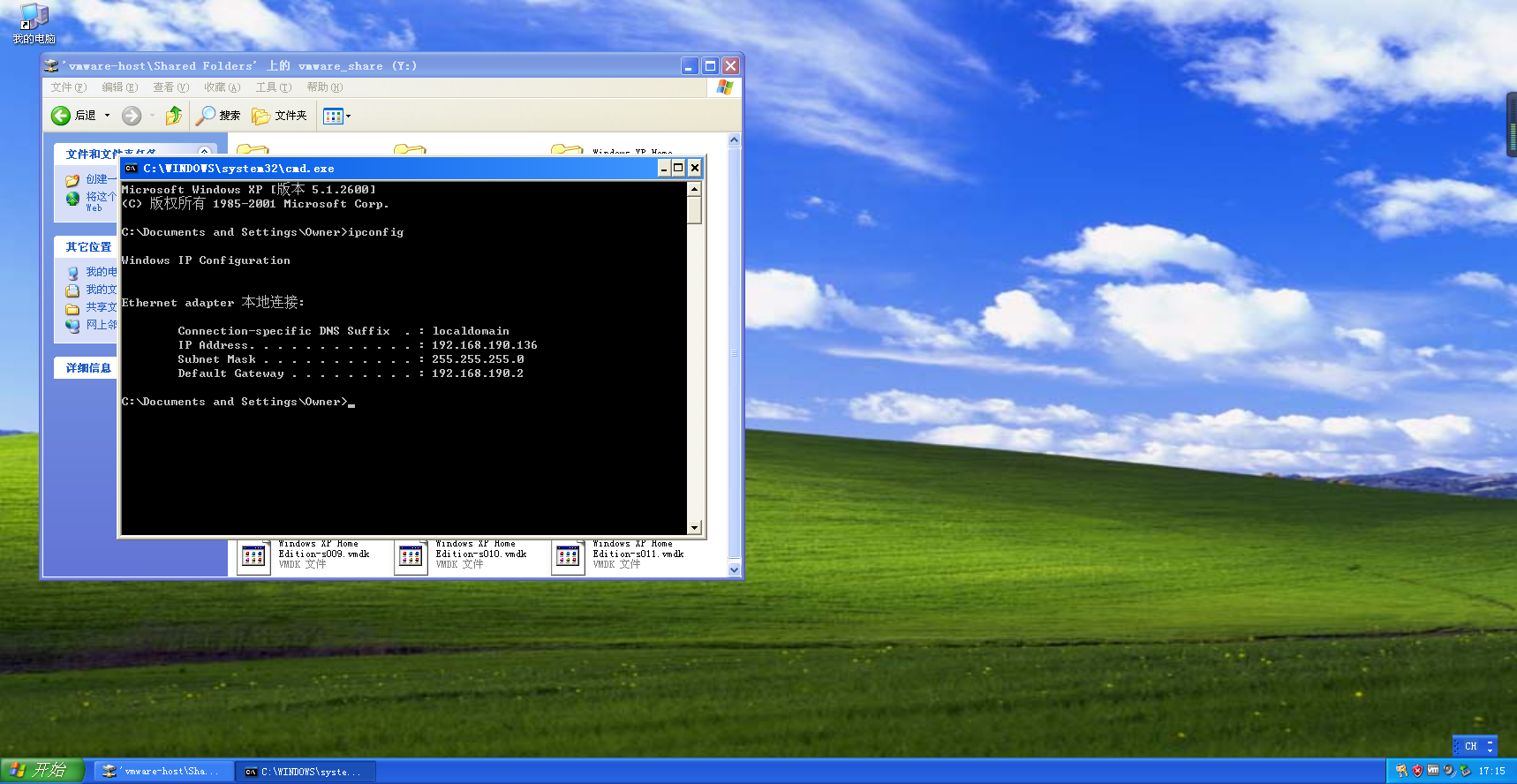
Task: Click the subnet mask 255.255.255.0 text
Action: click(x=478, y=359)
